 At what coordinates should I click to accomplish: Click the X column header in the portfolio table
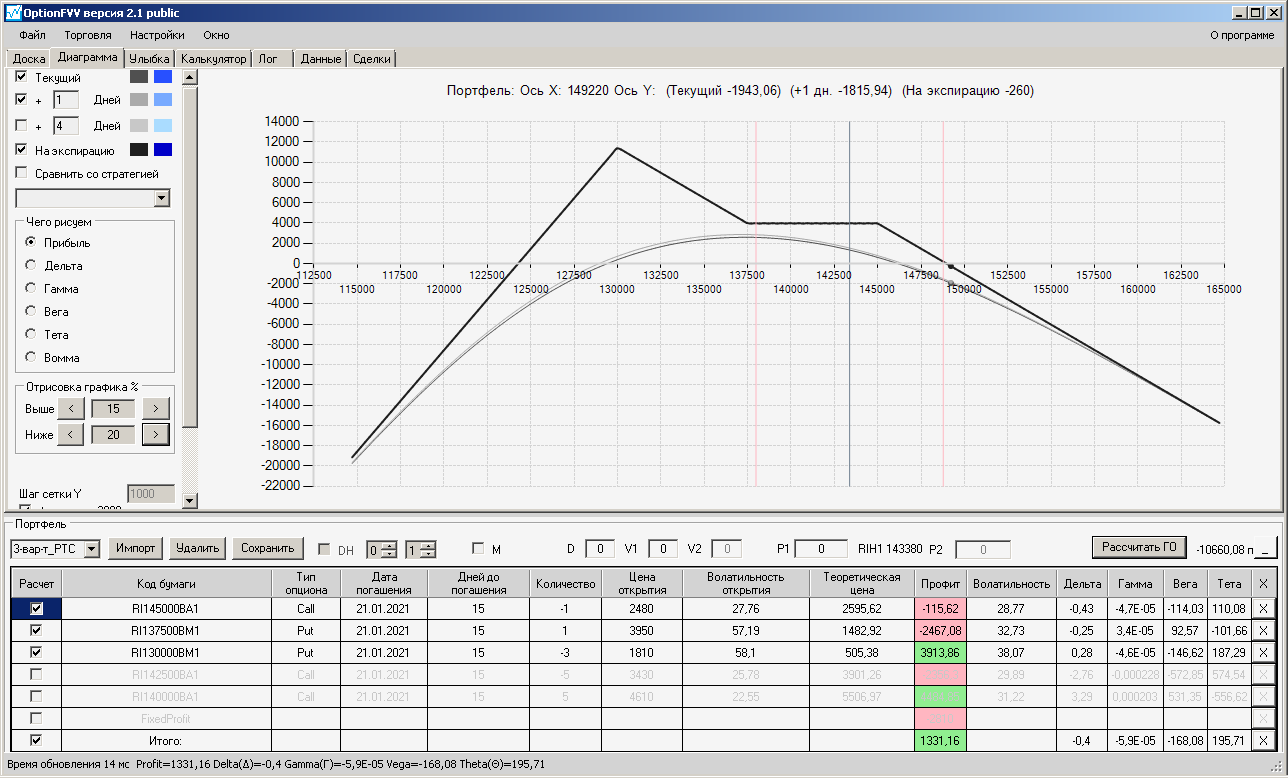click(1263, 583)
